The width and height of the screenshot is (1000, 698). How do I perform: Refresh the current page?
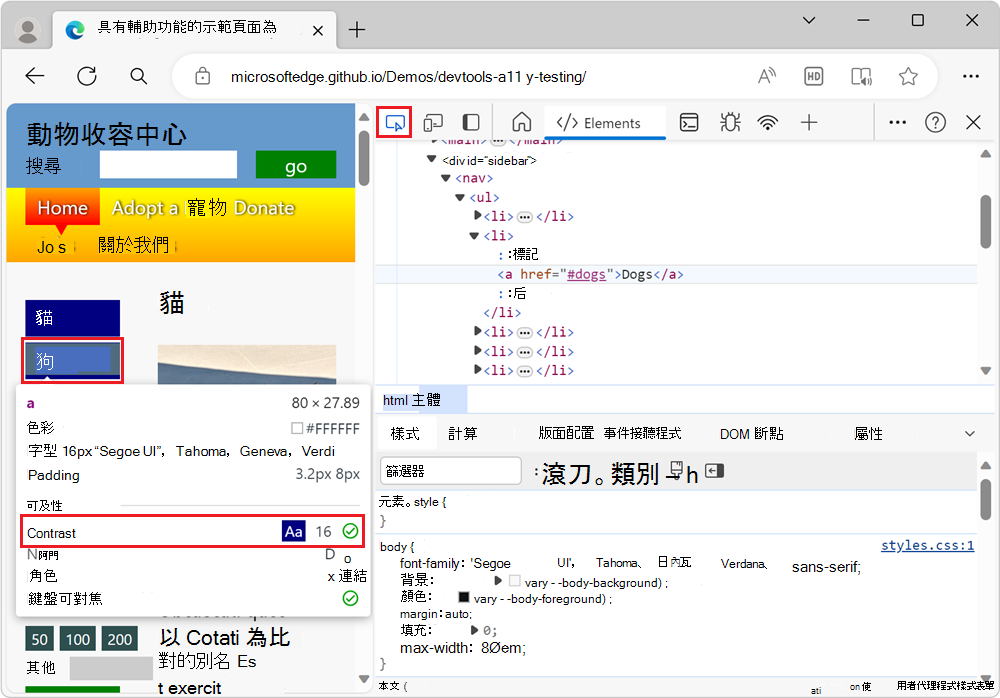pos(87,77)
